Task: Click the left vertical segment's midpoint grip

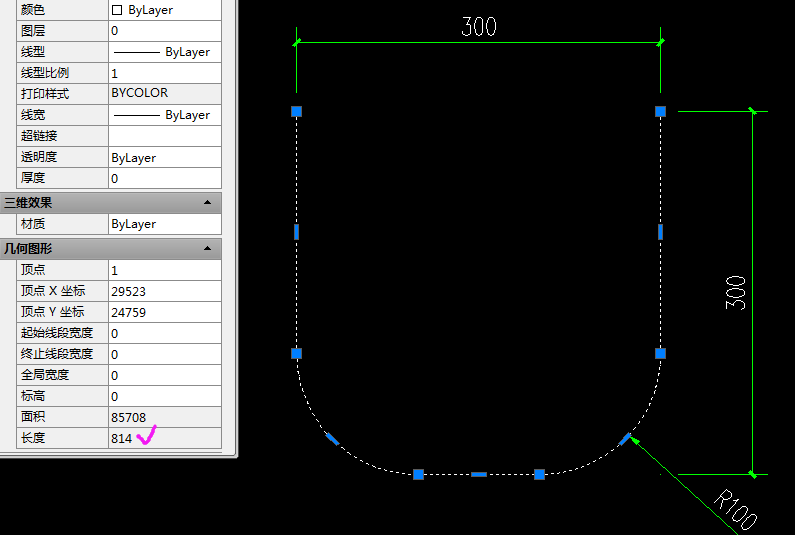Action: point(297,232)
